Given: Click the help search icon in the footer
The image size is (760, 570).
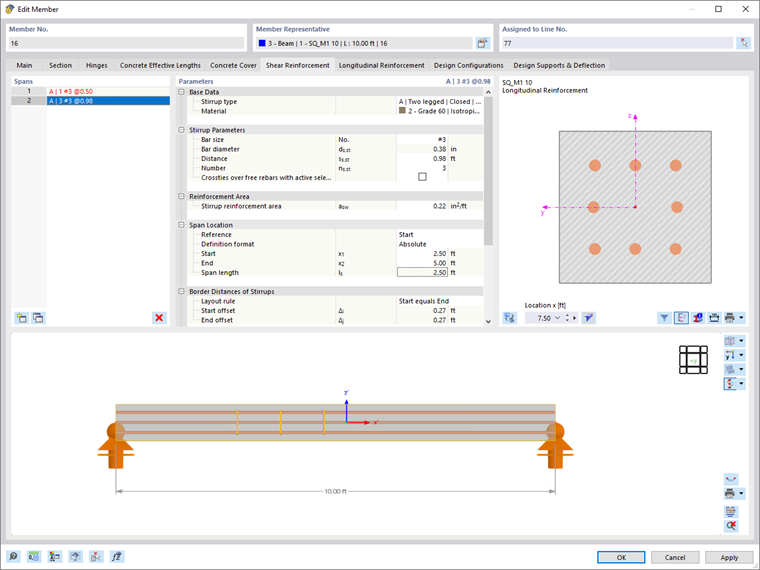Looking at the screenshot, I should coord(13,557).
